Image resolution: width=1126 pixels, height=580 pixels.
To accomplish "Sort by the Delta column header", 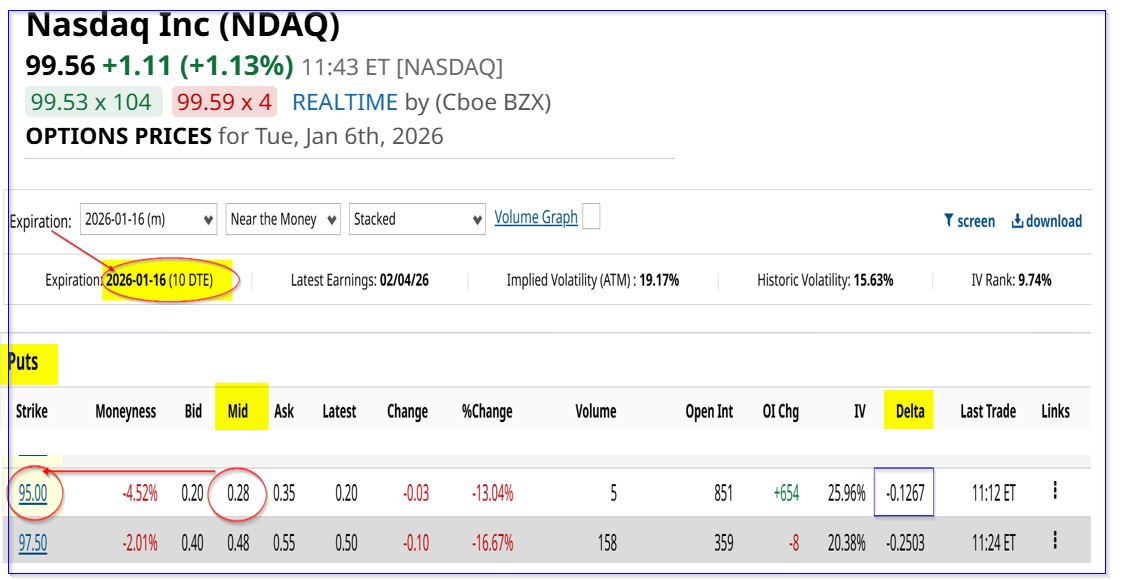I will pos(910,411).
